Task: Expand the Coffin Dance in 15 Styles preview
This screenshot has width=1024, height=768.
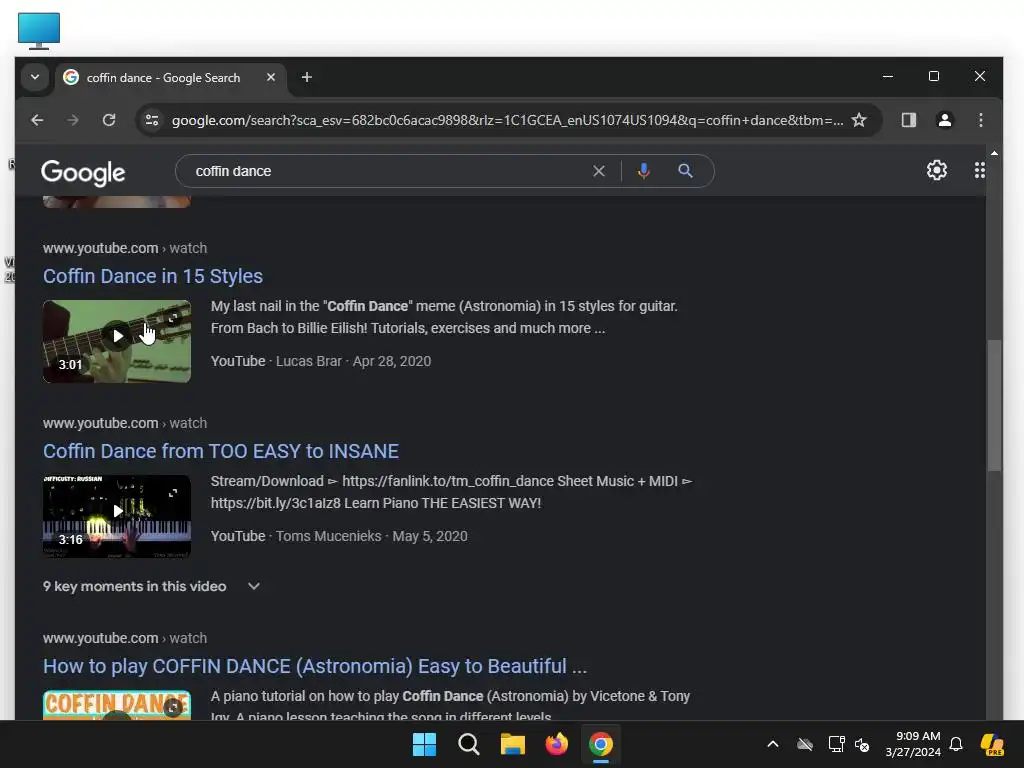Action: [173, 318]
